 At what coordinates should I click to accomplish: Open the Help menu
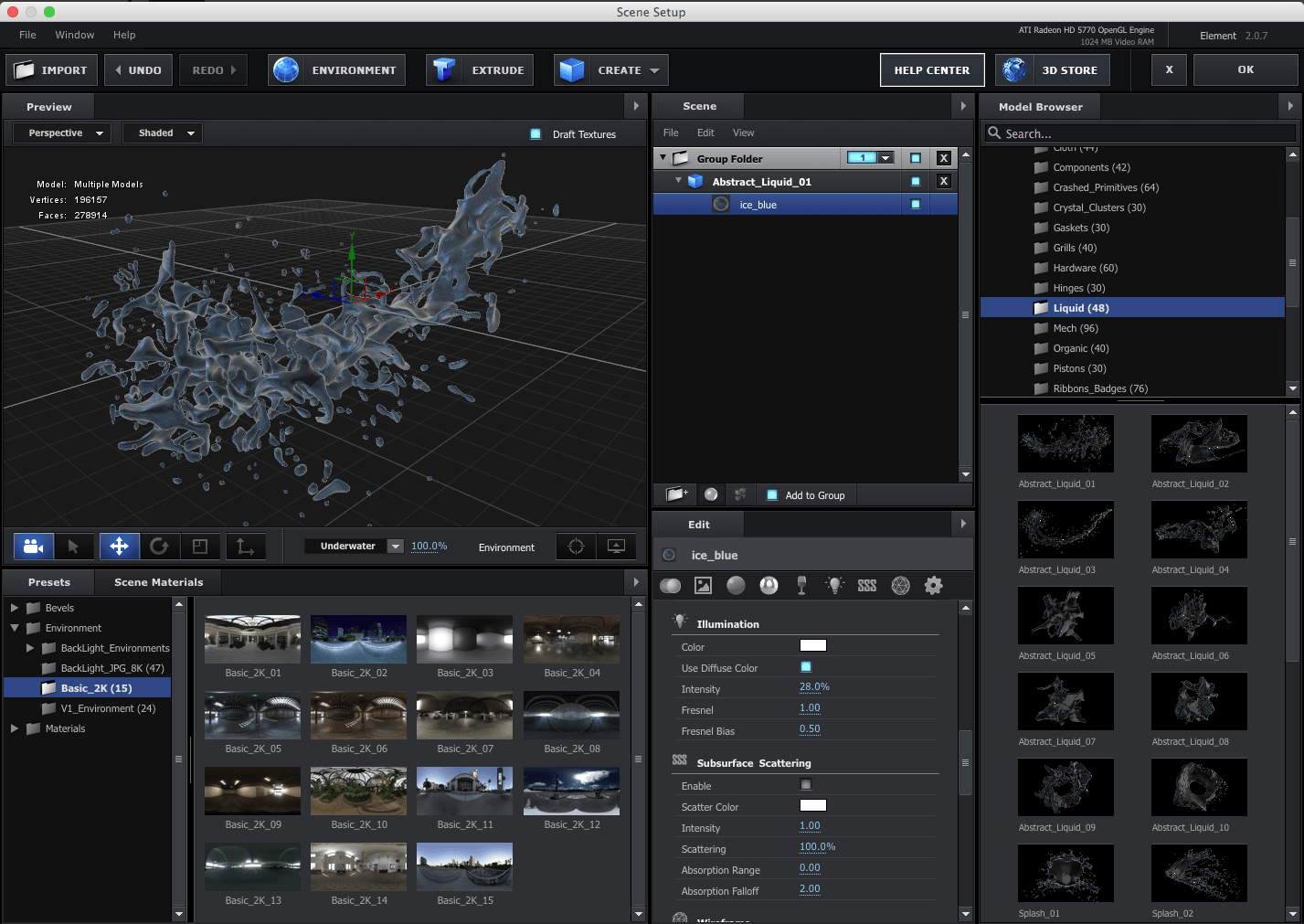[x=124, y=35]
